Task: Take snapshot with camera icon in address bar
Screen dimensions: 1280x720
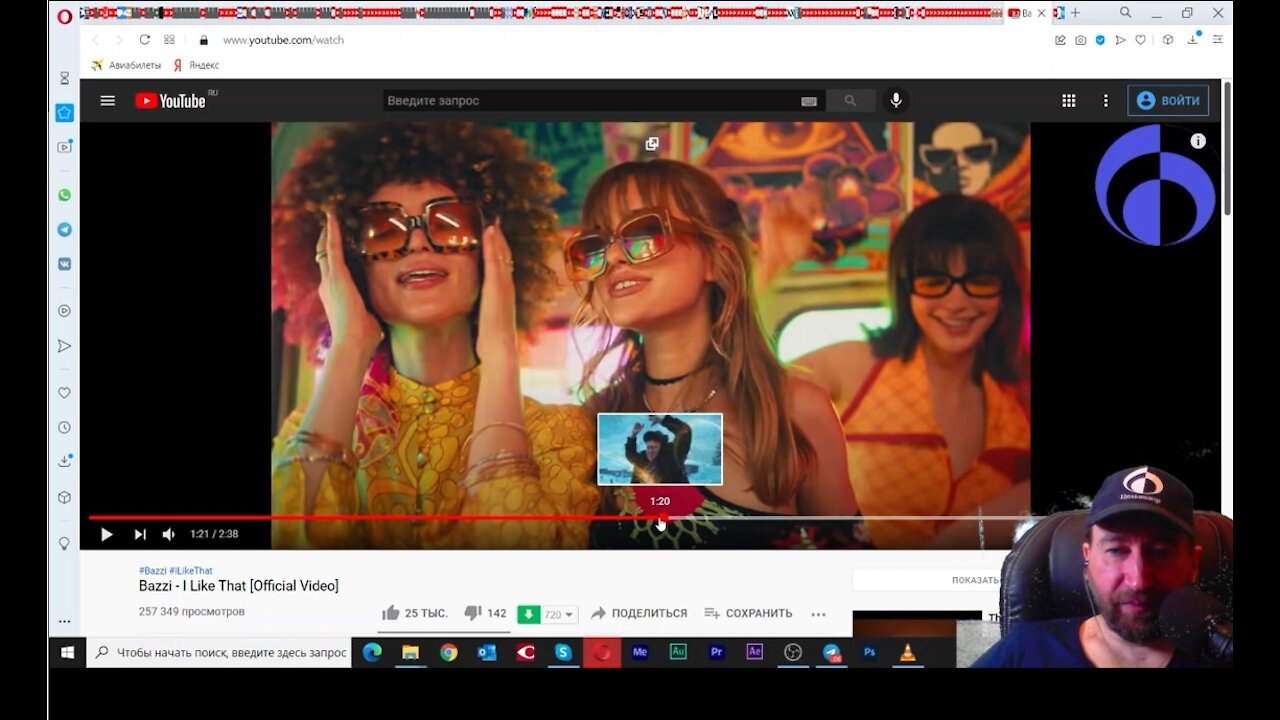Action: [1080, 40]
